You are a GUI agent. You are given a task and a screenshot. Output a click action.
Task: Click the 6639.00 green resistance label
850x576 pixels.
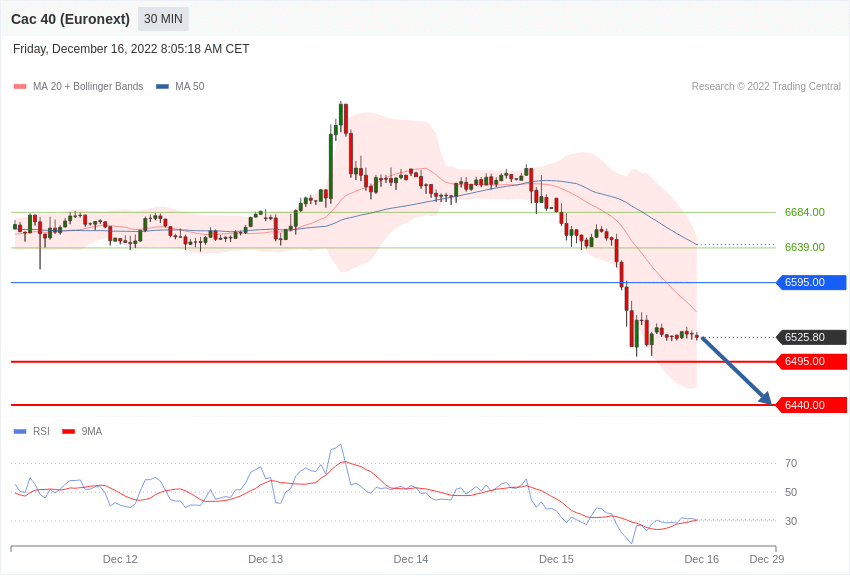804,247
